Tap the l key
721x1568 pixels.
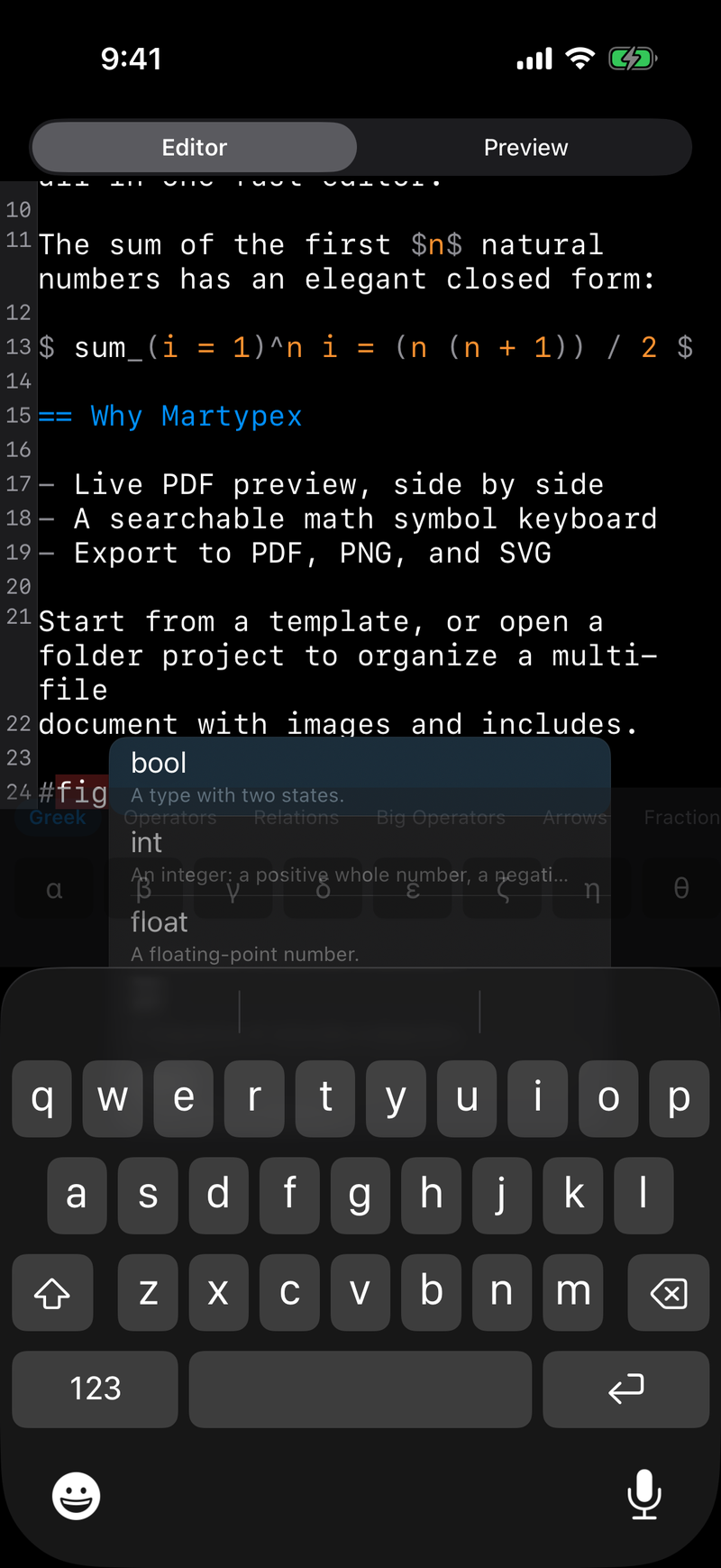[643, 1196]
